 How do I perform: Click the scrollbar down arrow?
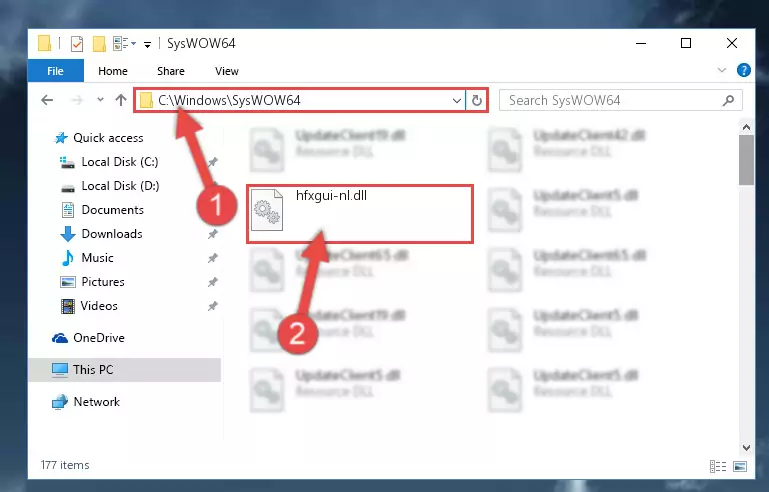746,447
